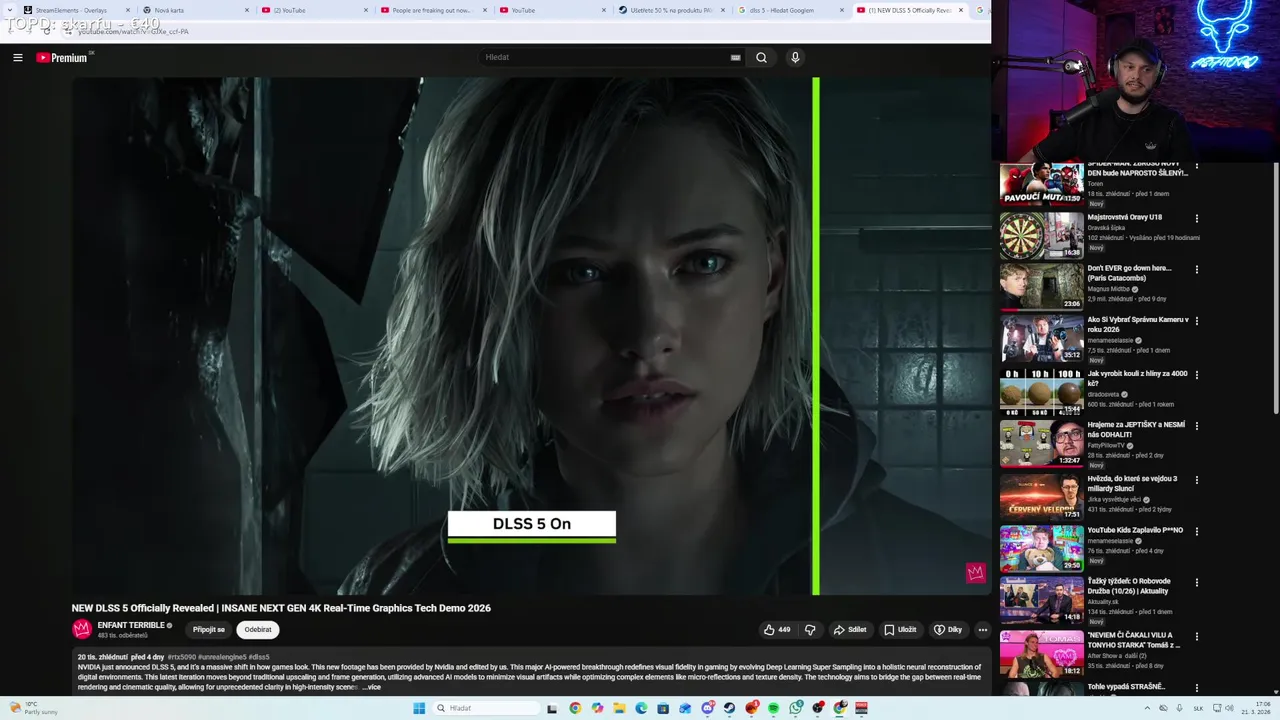Open Majstrovstvá Oravy U18 dartboard thumbnail
This screenshot has height=720, width=1280.
(x=1041, y=236)
